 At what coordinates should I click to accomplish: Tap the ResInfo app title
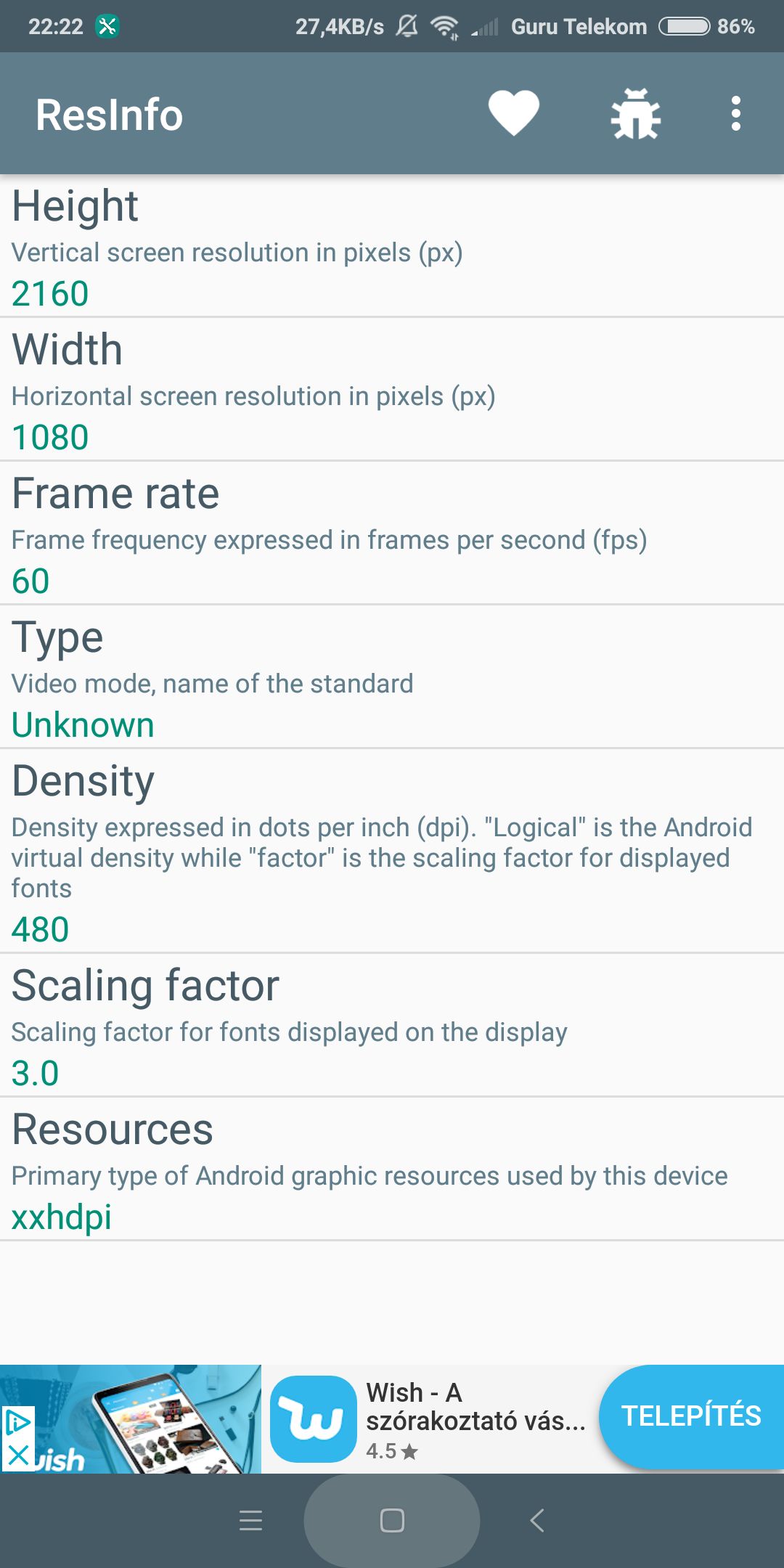tap(109, 115)
